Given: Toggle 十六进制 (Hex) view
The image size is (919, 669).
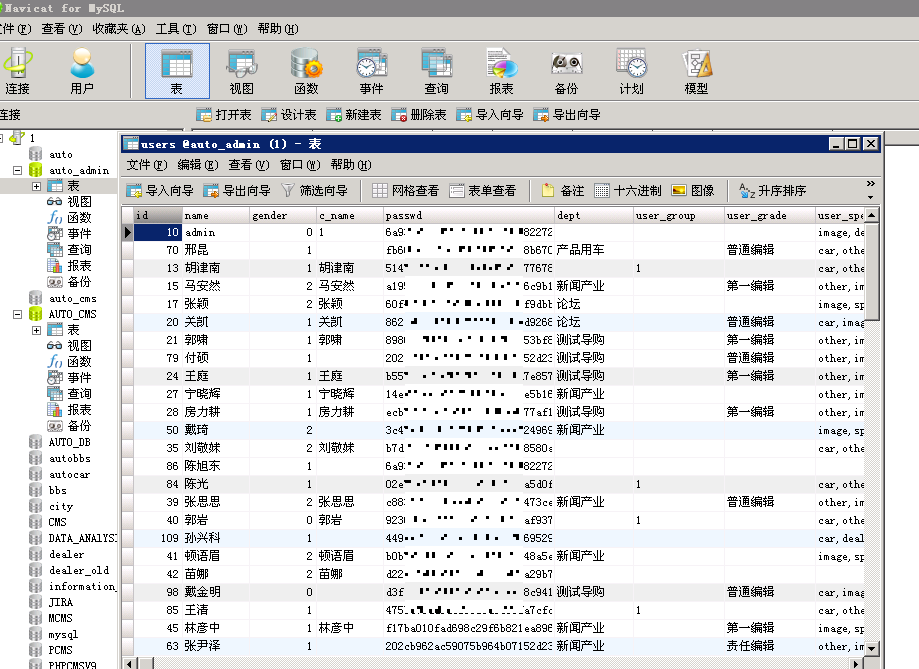Looking at the screenshot, I should click(628, 191).
